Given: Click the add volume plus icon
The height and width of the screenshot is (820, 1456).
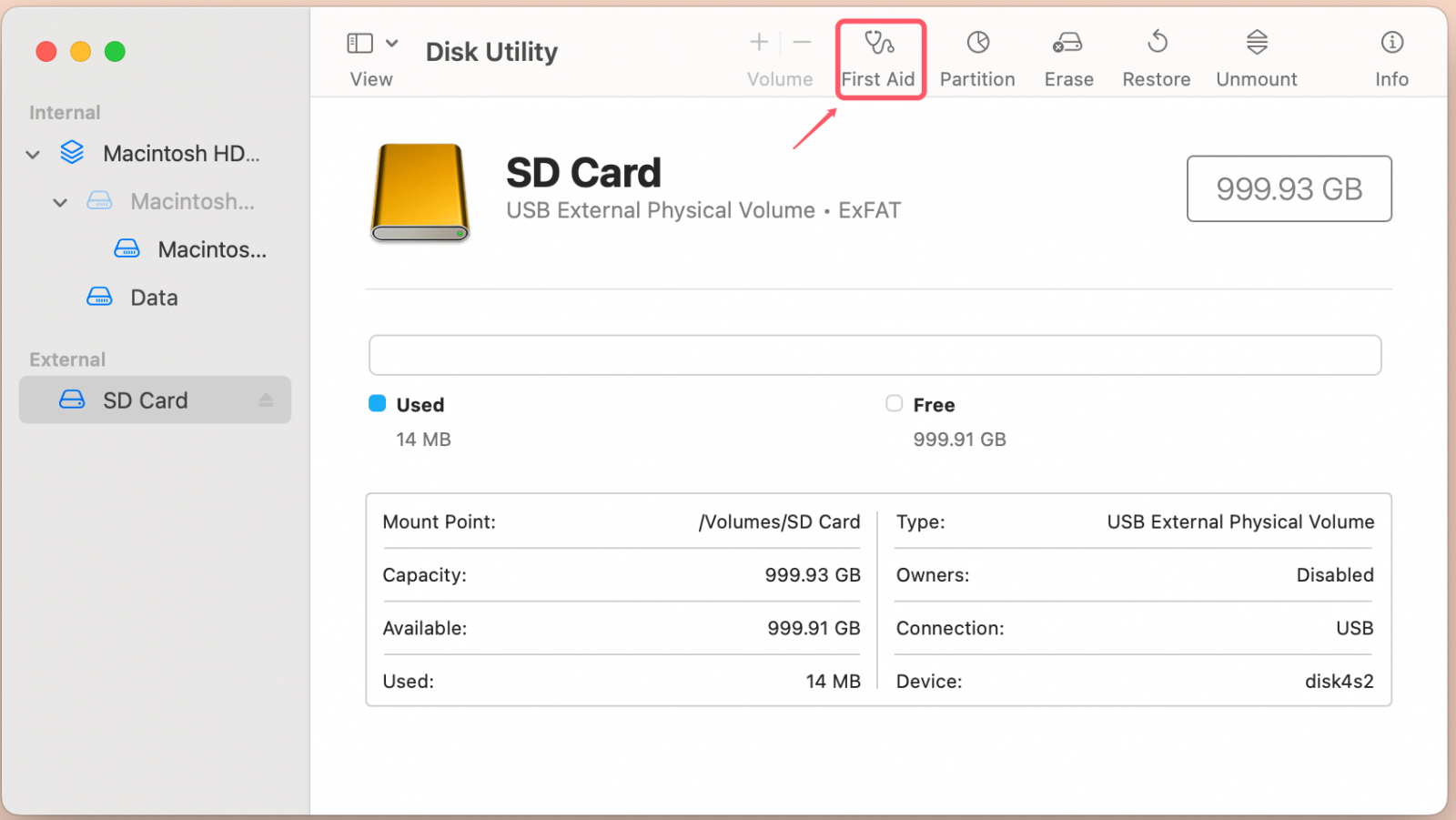Looking at the screenshot, I should pyautogui.click(x=759, y=42).
